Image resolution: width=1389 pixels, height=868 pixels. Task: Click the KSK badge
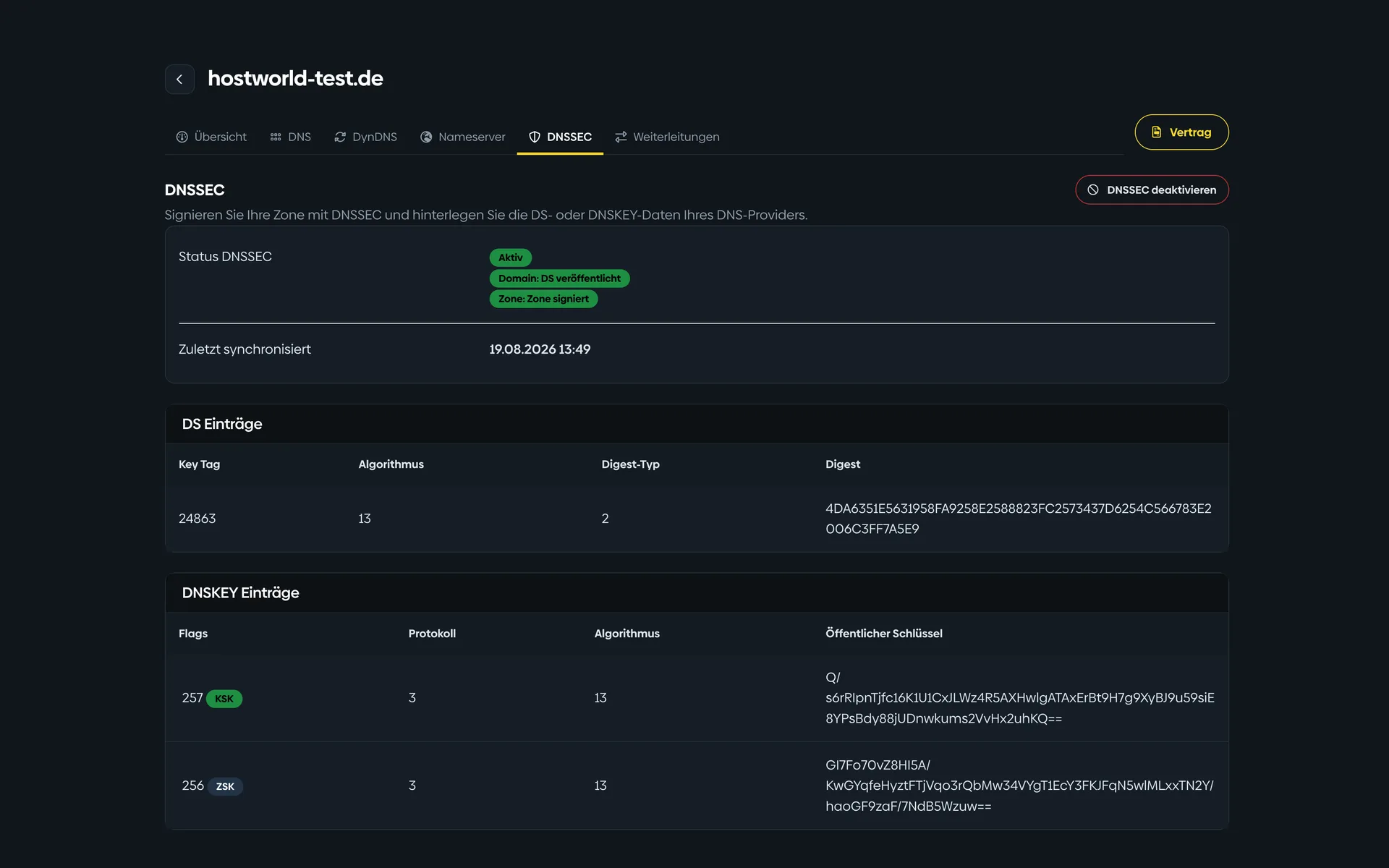point(224,699)
